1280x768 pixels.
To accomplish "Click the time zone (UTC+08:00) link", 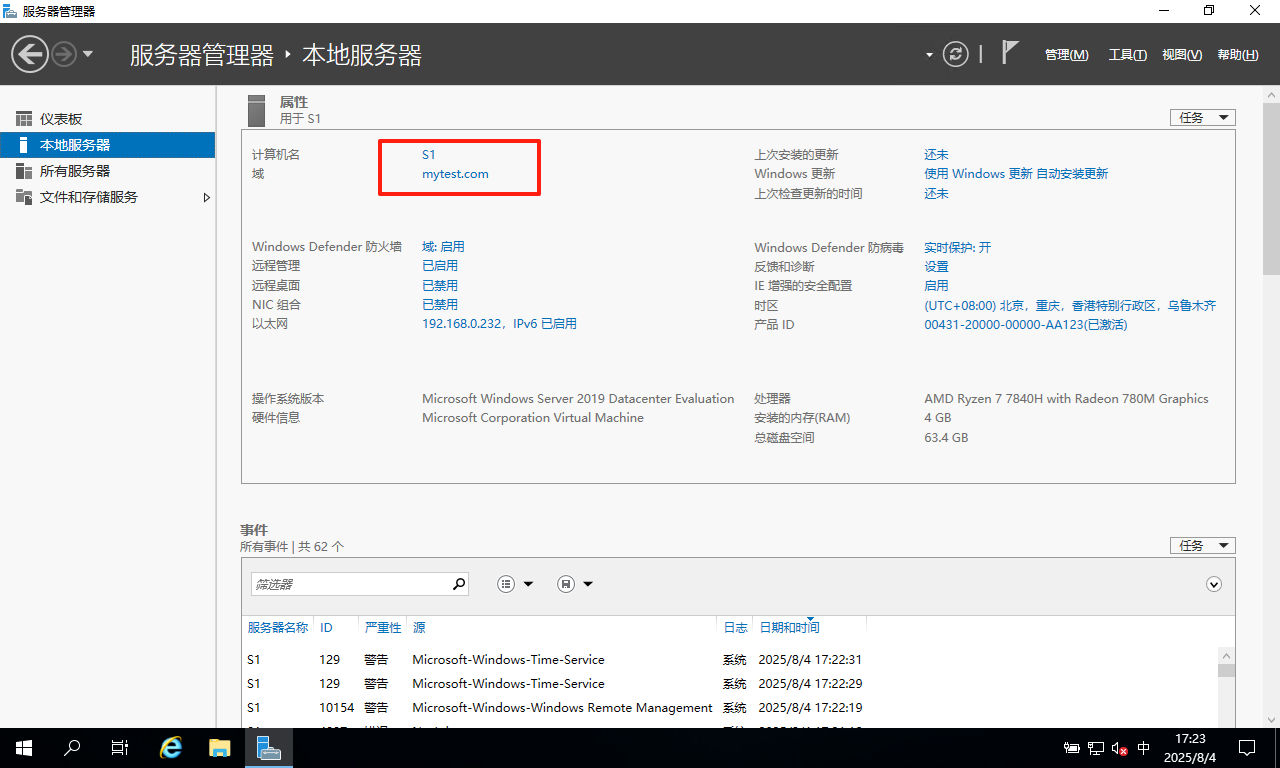I will click(x=1070, y=306).
